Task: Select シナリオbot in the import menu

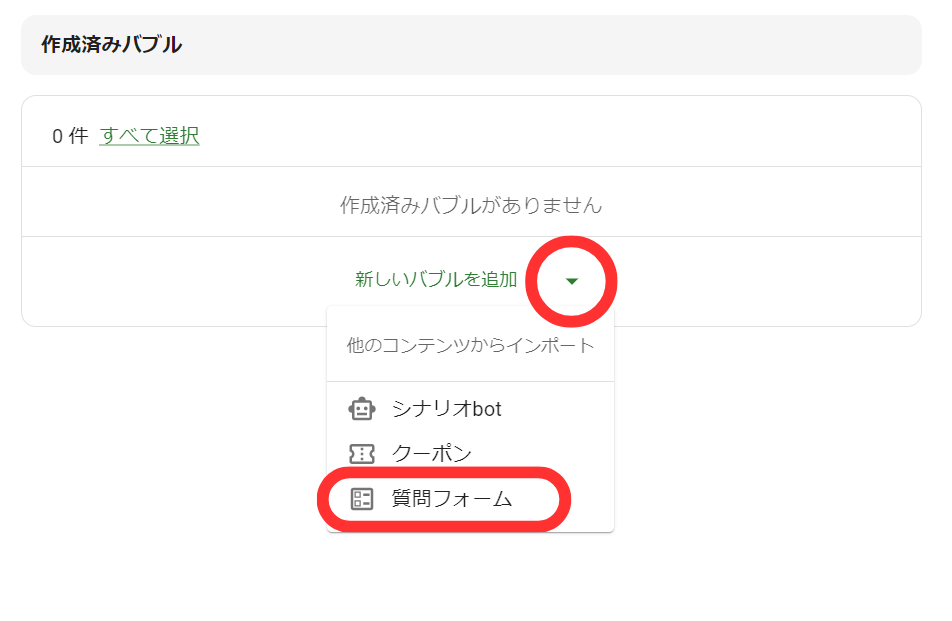Action: pyautogui.click(x=441, y=409)
